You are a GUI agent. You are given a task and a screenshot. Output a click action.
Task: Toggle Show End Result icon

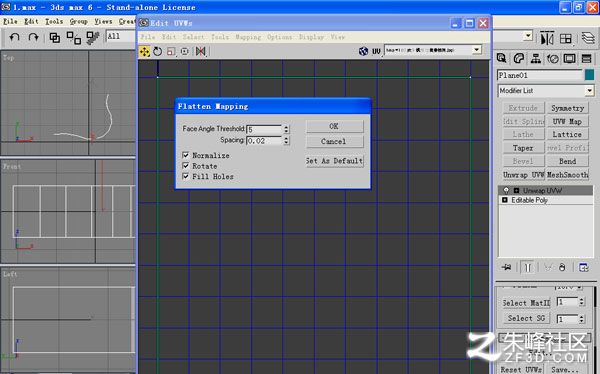coord(528,267)
